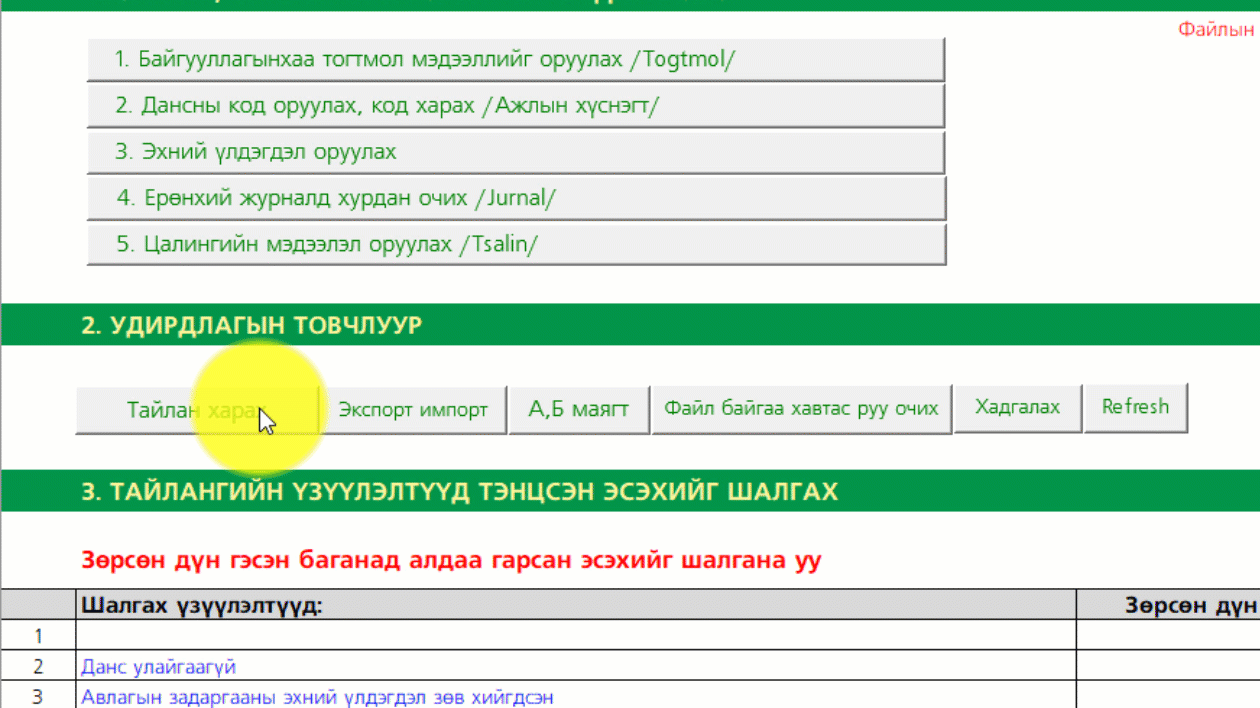Click 'Тайлан харах' highlighted button
This screenshot has height=708, width=1260.
pos(196,409)
